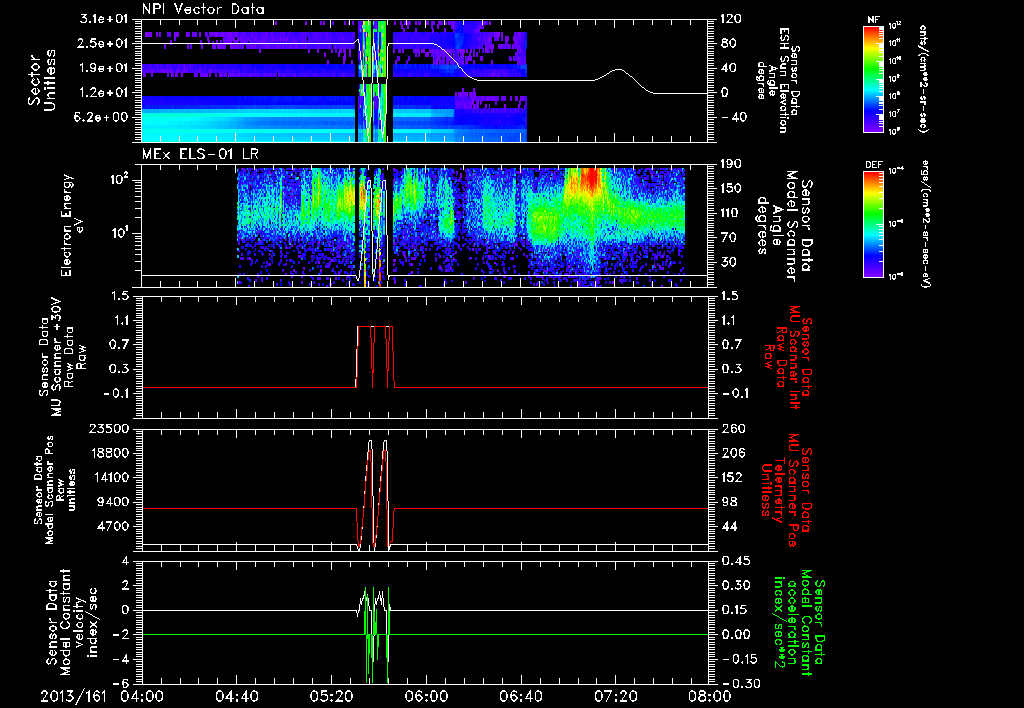
Task: Click the 'Electron Energy eV' axis label
Action: click(x=74, y=227)
